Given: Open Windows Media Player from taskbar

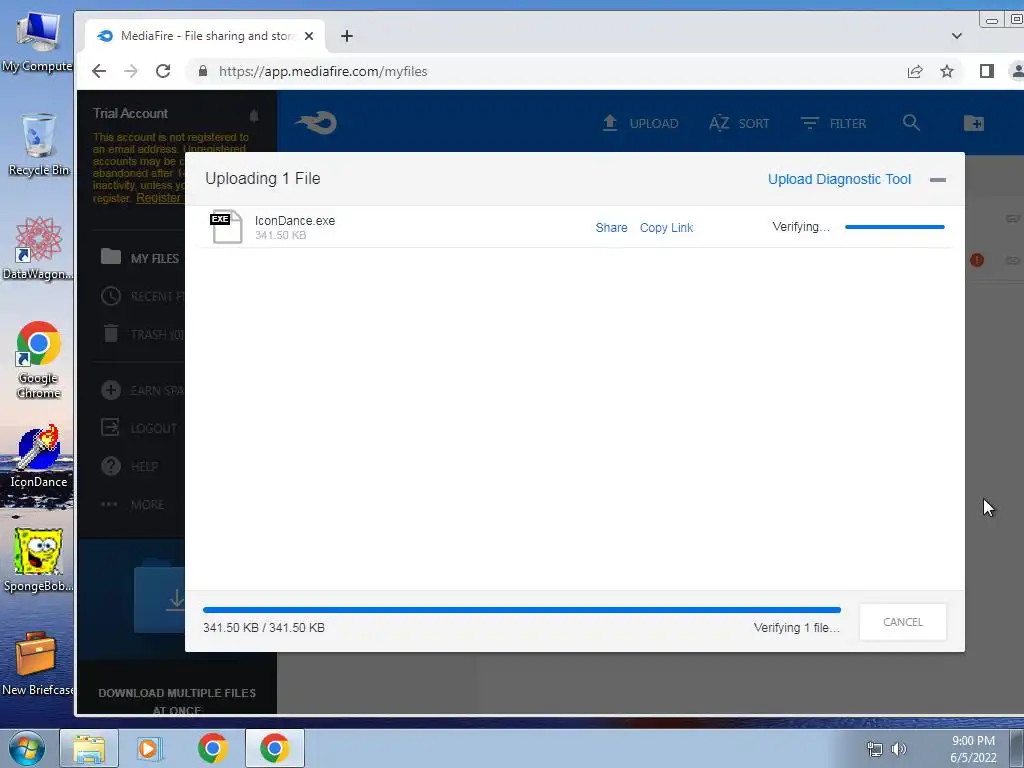Looking at the screenshot, I should coord(149,748).
